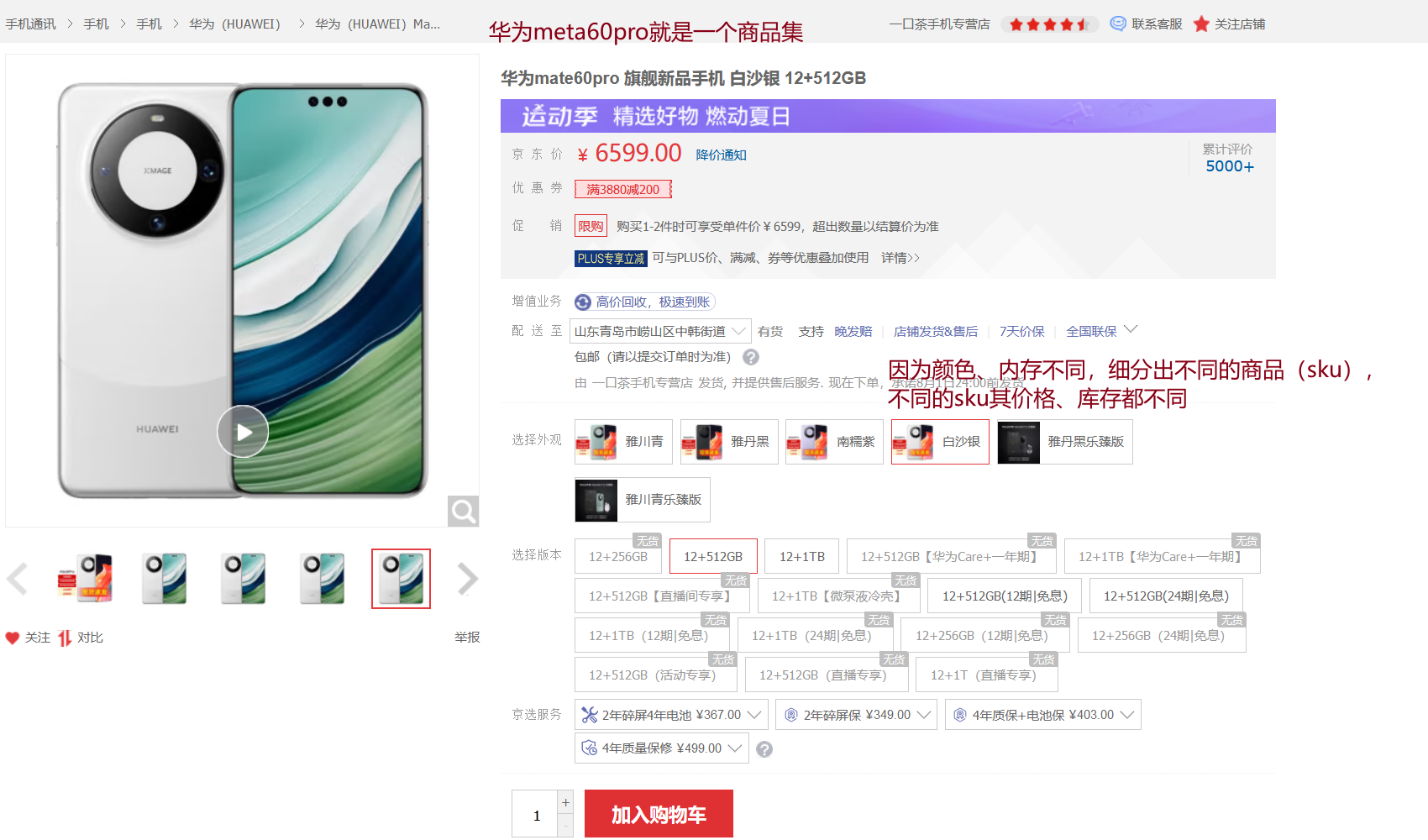Play the product video
Image resolution: width=1428 pixels, height=840 pixels.
click(243, 432)
